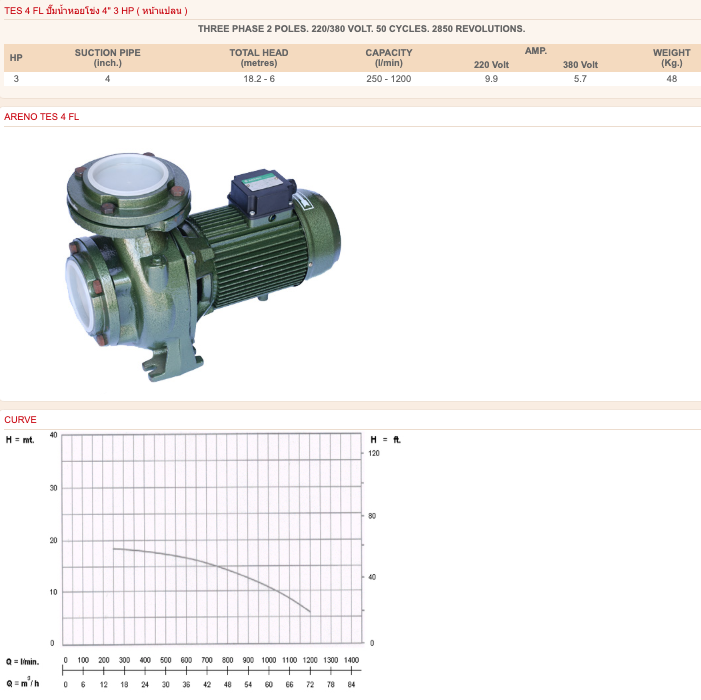This screenshot has width=701, height=700.
Task: Click the green pump product image
Action: point(203,267)
